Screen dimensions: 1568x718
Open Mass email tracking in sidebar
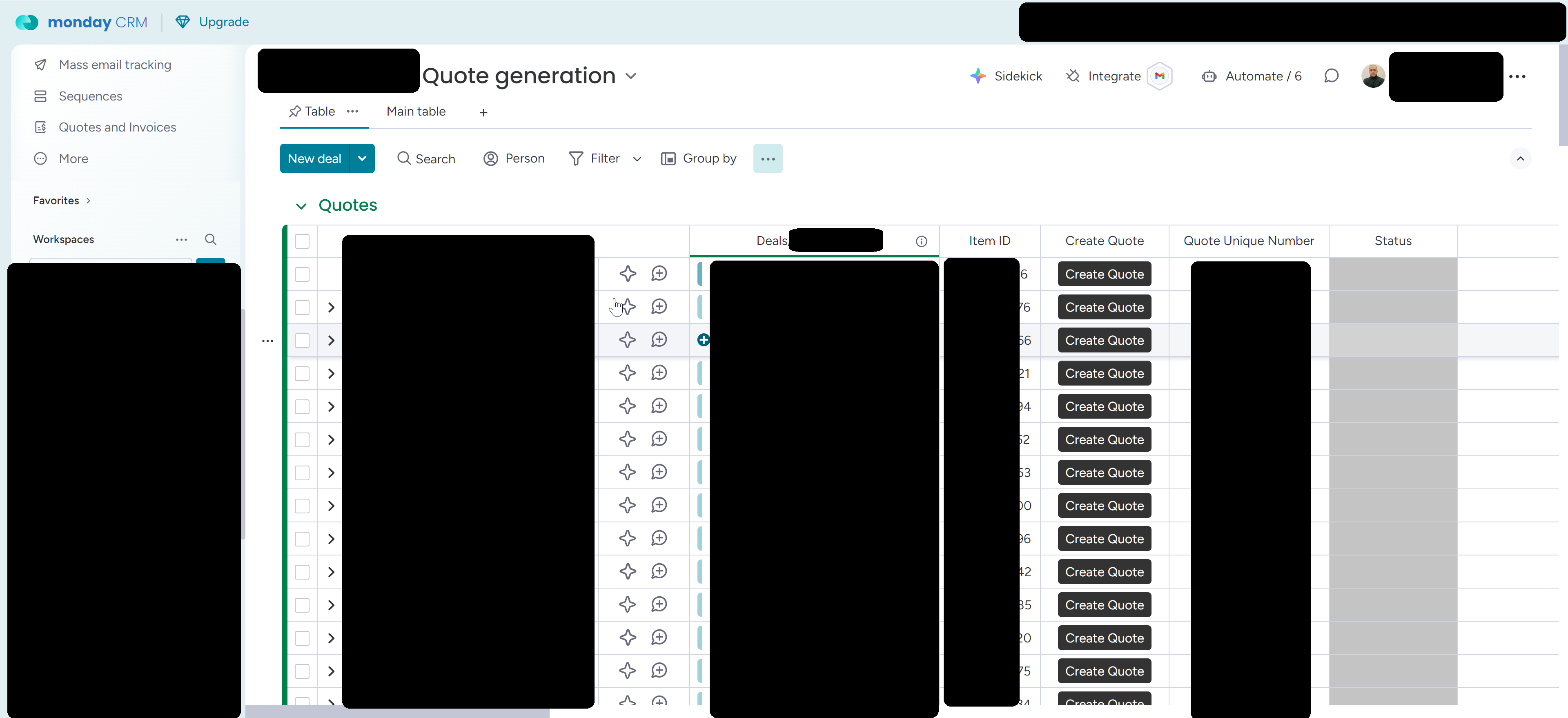tap(114, 65)
